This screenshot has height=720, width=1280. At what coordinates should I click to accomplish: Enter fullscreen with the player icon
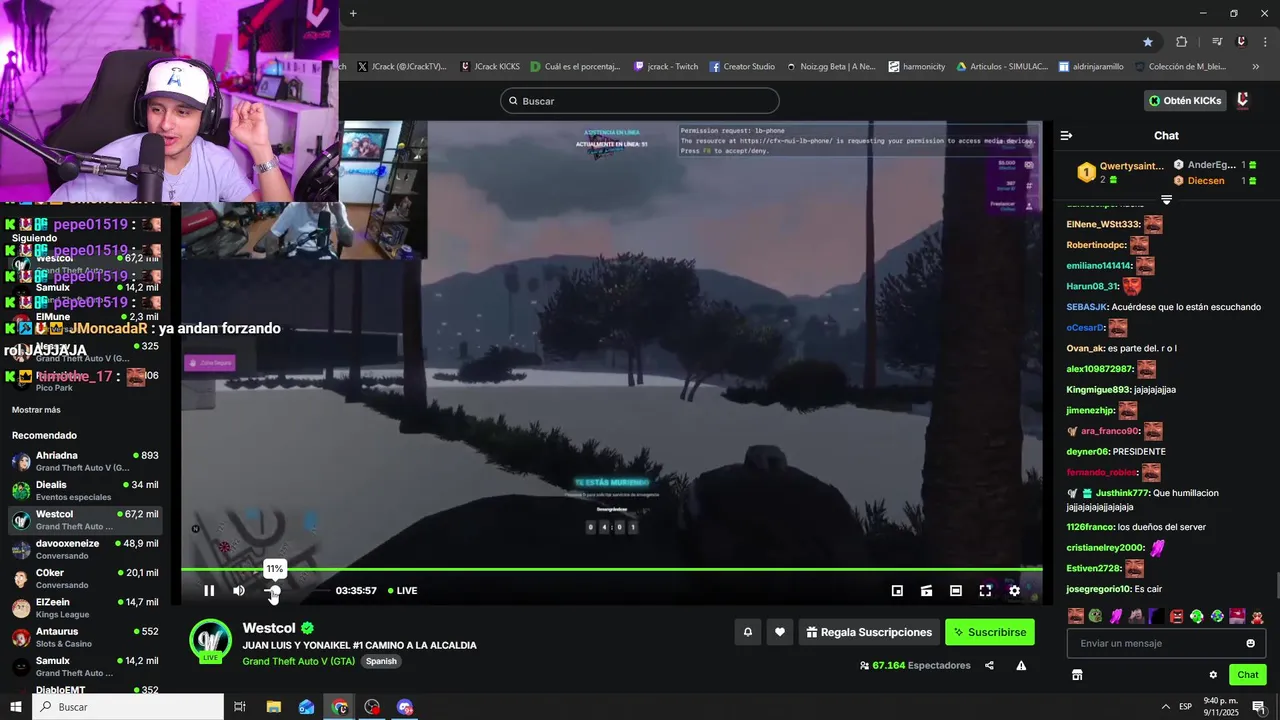[985, 591]
